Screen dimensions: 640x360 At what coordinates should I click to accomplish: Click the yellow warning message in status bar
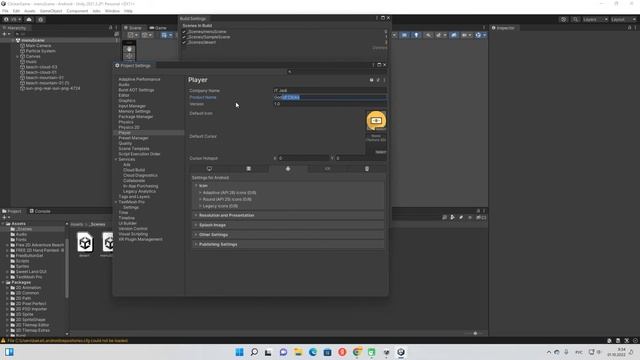(68, 340)
